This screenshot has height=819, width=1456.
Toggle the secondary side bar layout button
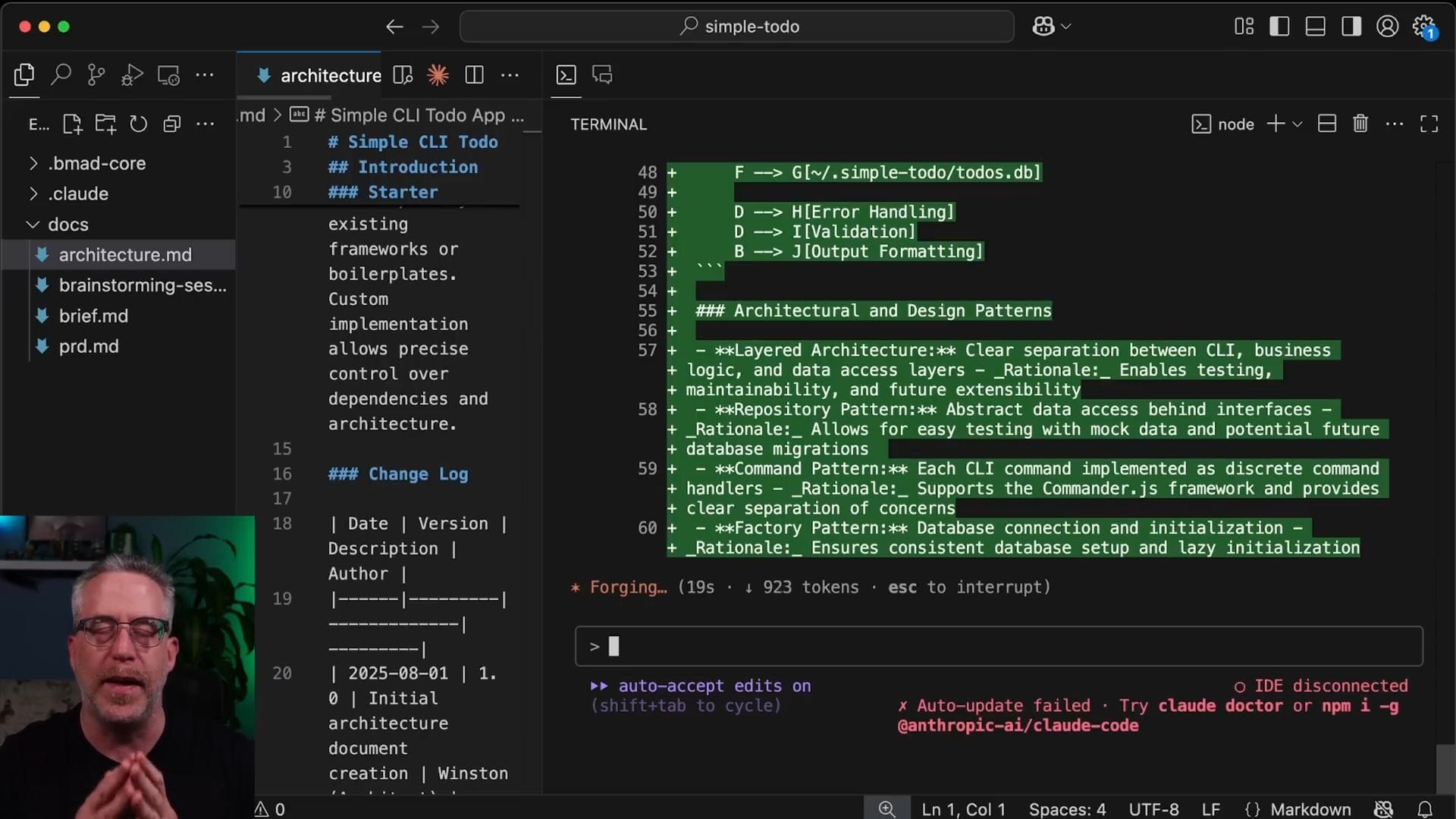coord(1351,27)
